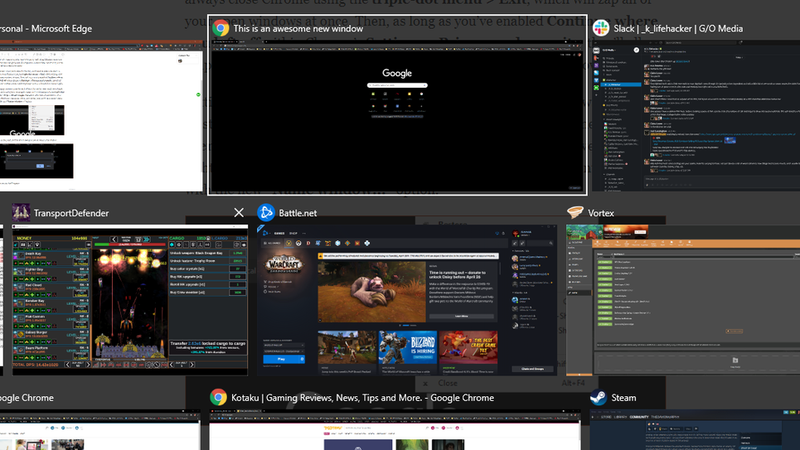Screen dimensions: 800x450
Task: Select the Slack app icon
Action: point(601,28)
